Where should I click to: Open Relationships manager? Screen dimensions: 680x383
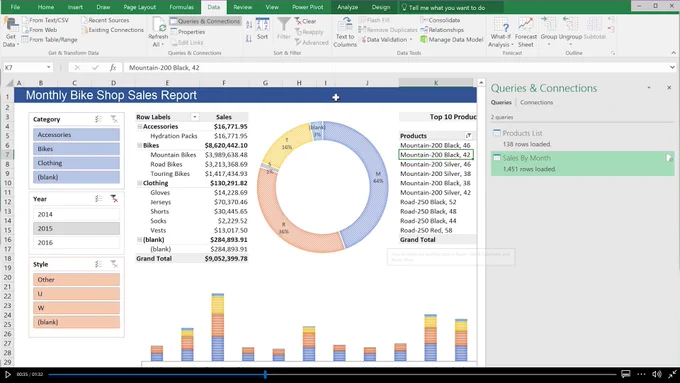tap(442, 30)
